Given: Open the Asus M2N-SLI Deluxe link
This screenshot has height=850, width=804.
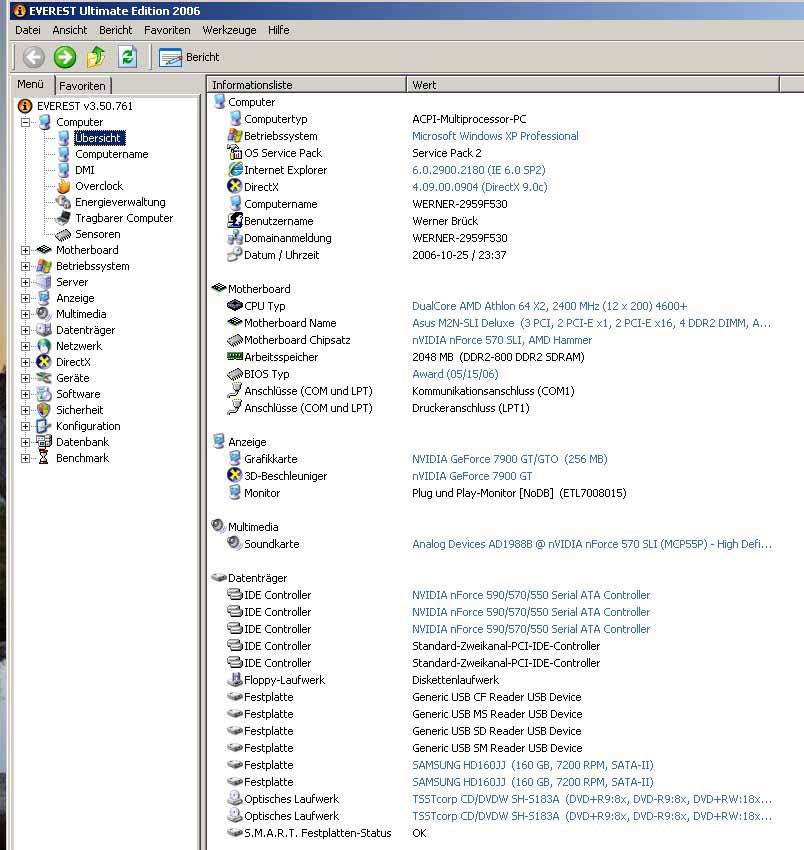Looking at the screenshot, I should tap(591, 323).
